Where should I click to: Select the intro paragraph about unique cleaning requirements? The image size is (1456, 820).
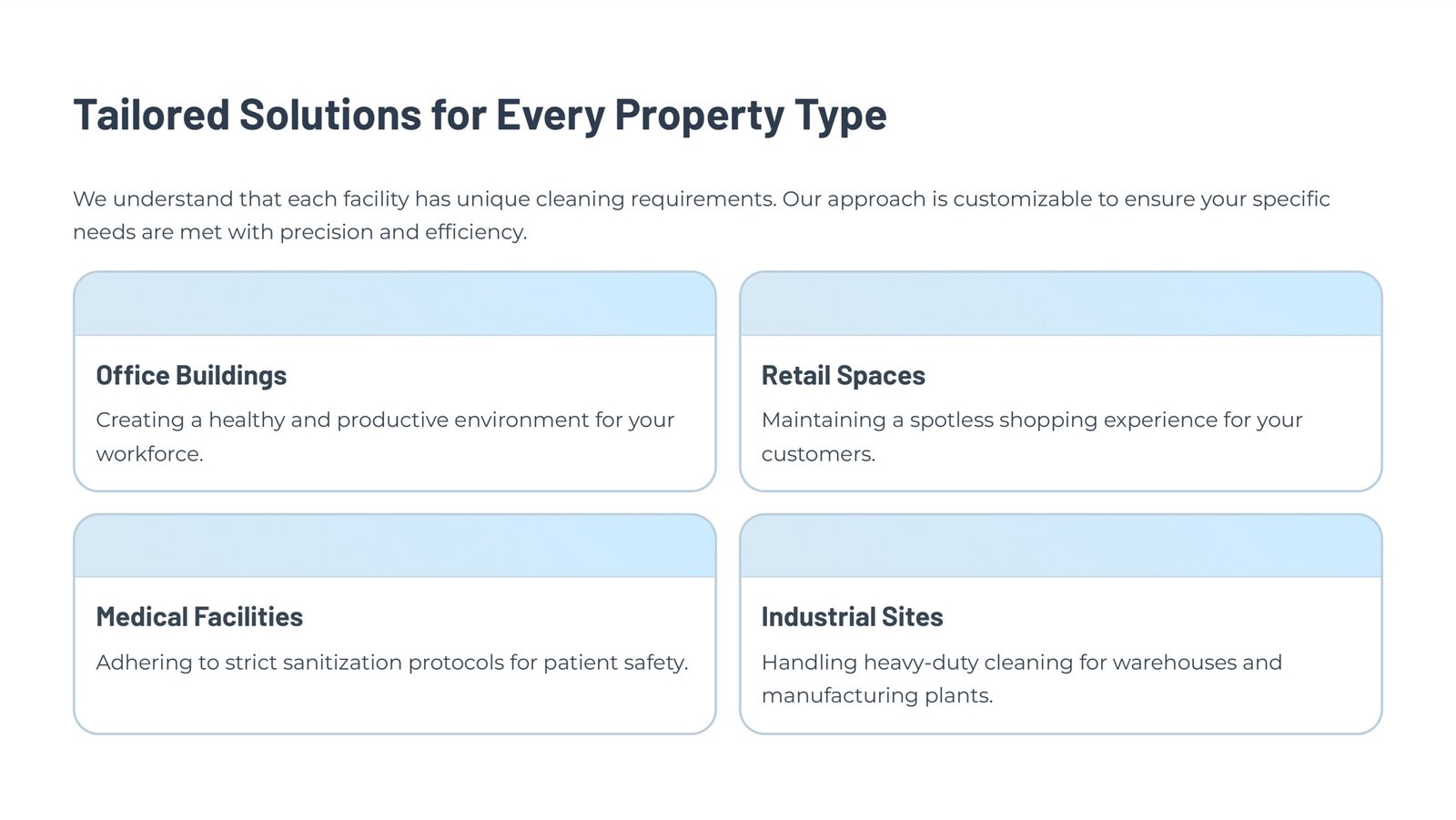click(702, 216)
